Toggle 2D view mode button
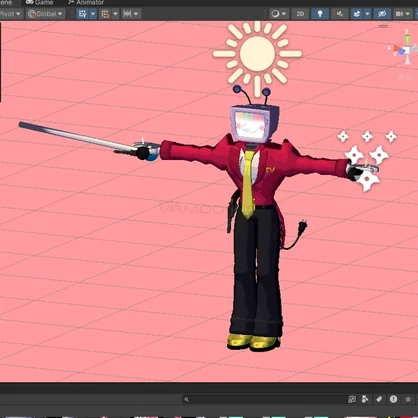The height and width of the screenshot is (418, 418). click(300, 14)
